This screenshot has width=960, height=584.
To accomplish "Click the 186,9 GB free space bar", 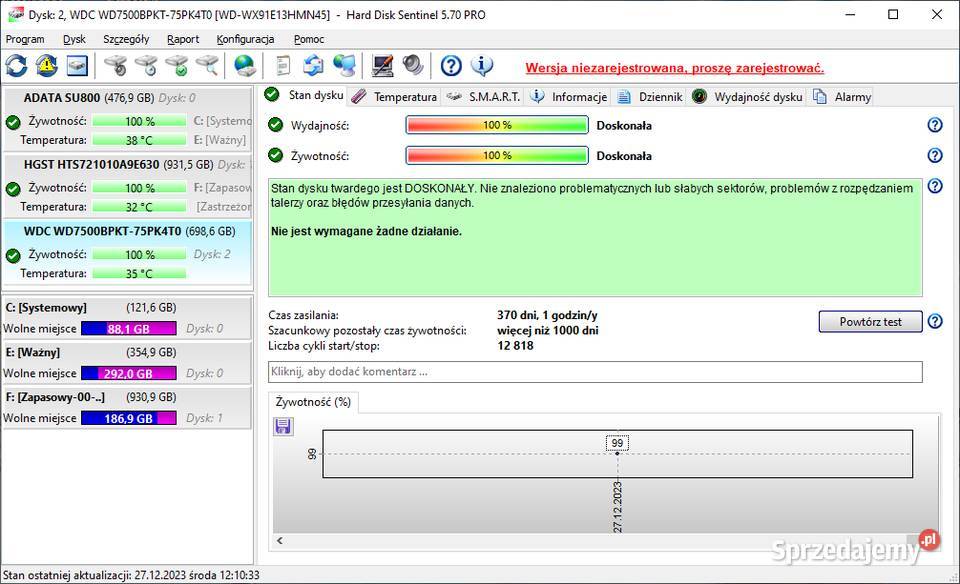I will pos(129,418).
